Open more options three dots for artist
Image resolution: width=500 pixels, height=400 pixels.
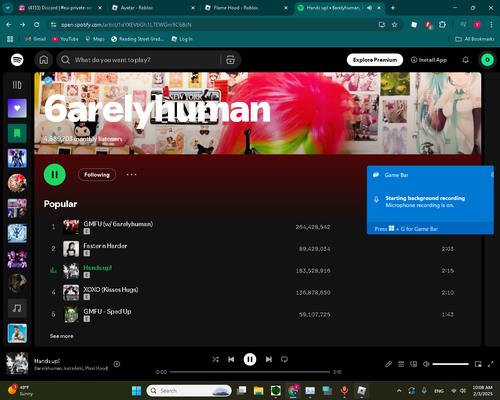tap(131, 175)
